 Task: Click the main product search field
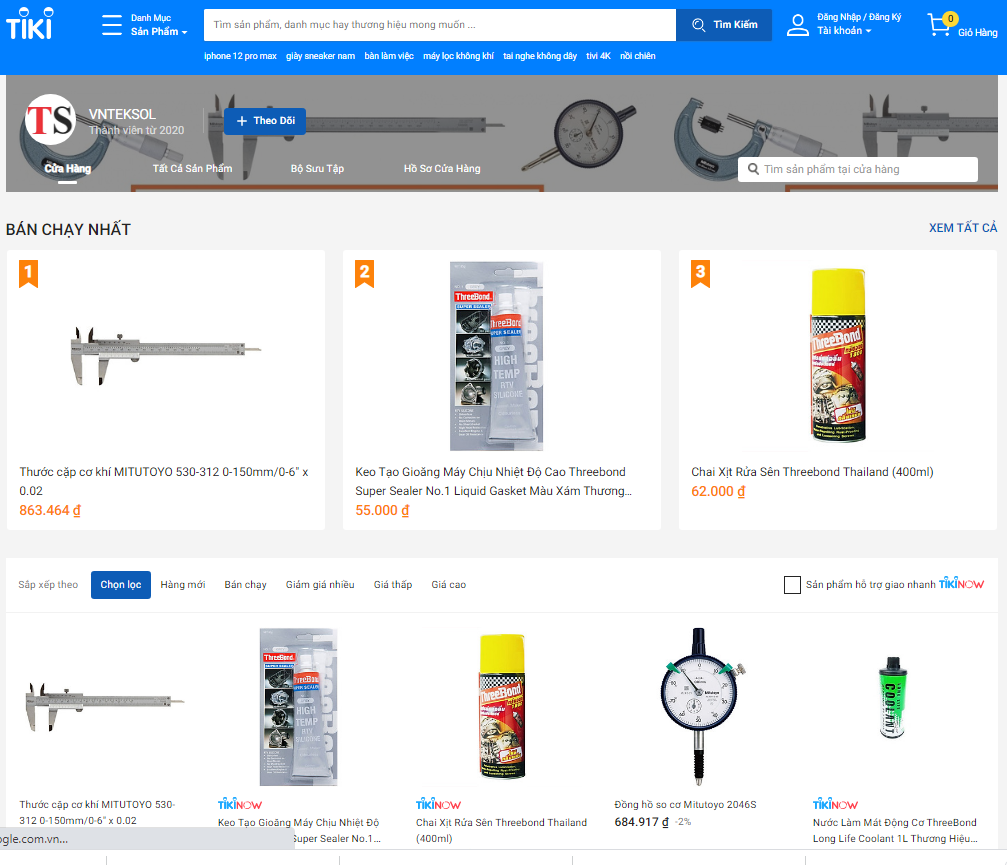click(440, 24)
